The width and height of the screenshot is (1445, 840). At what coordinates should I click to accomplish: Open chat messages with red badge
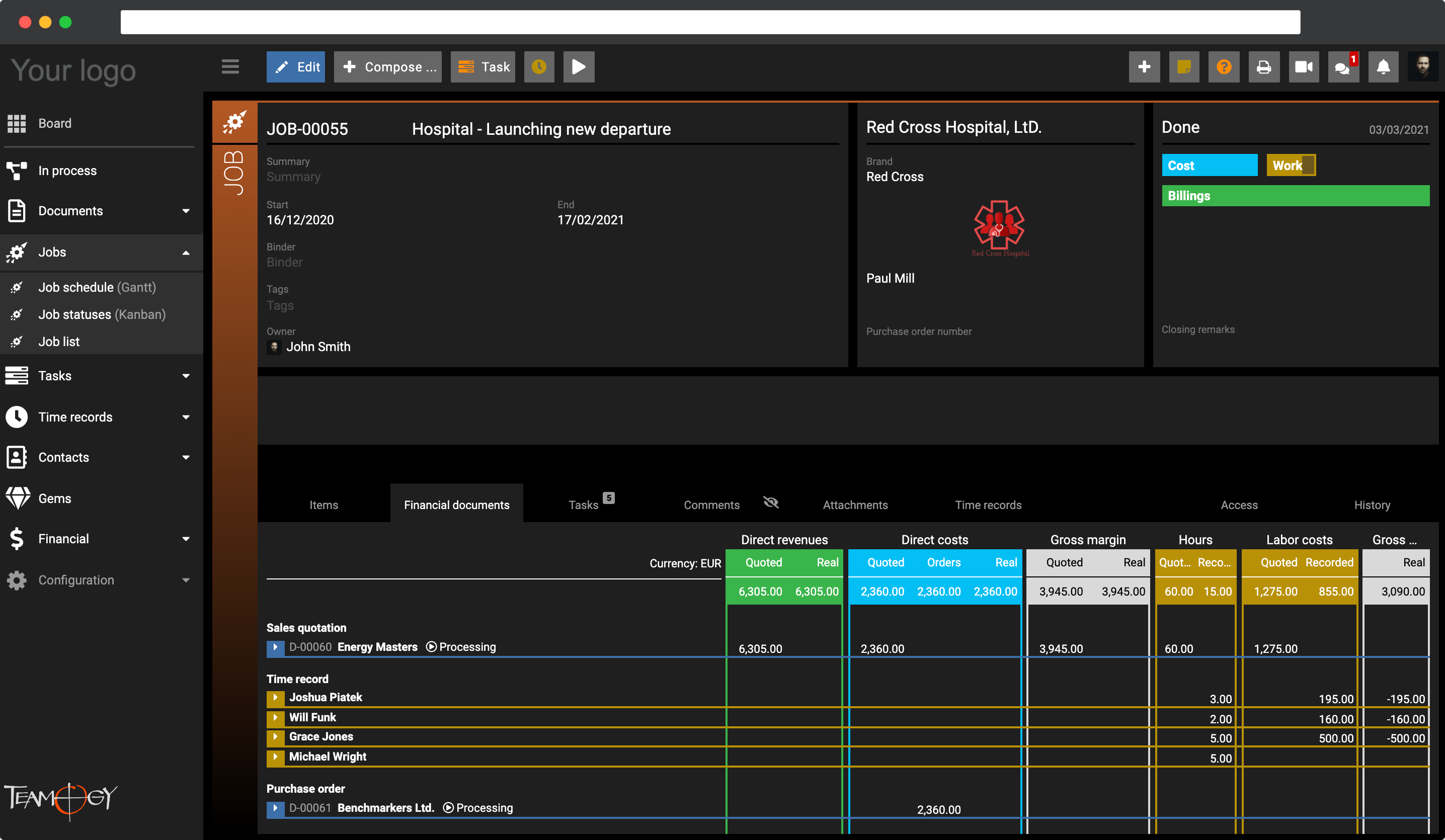pos(1343,67)
